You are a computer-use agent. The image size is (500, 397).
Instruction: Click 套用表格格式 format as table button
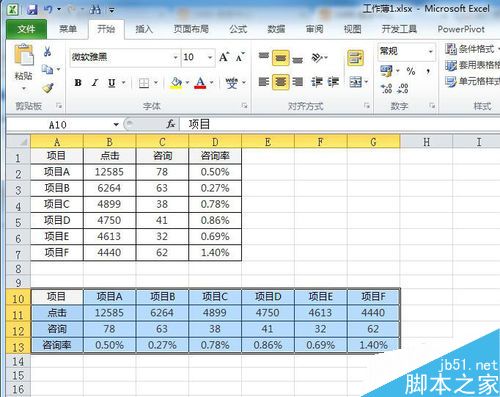pyautogui.click(x=473, y=65)
